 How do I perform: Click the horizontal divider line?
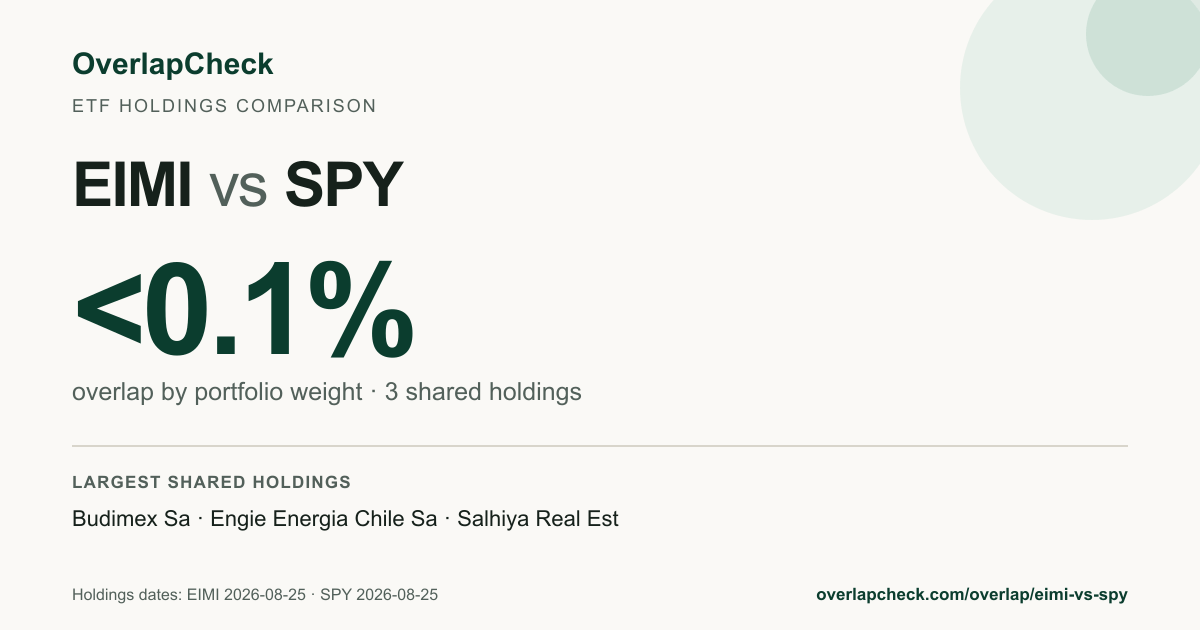(600, 445)
